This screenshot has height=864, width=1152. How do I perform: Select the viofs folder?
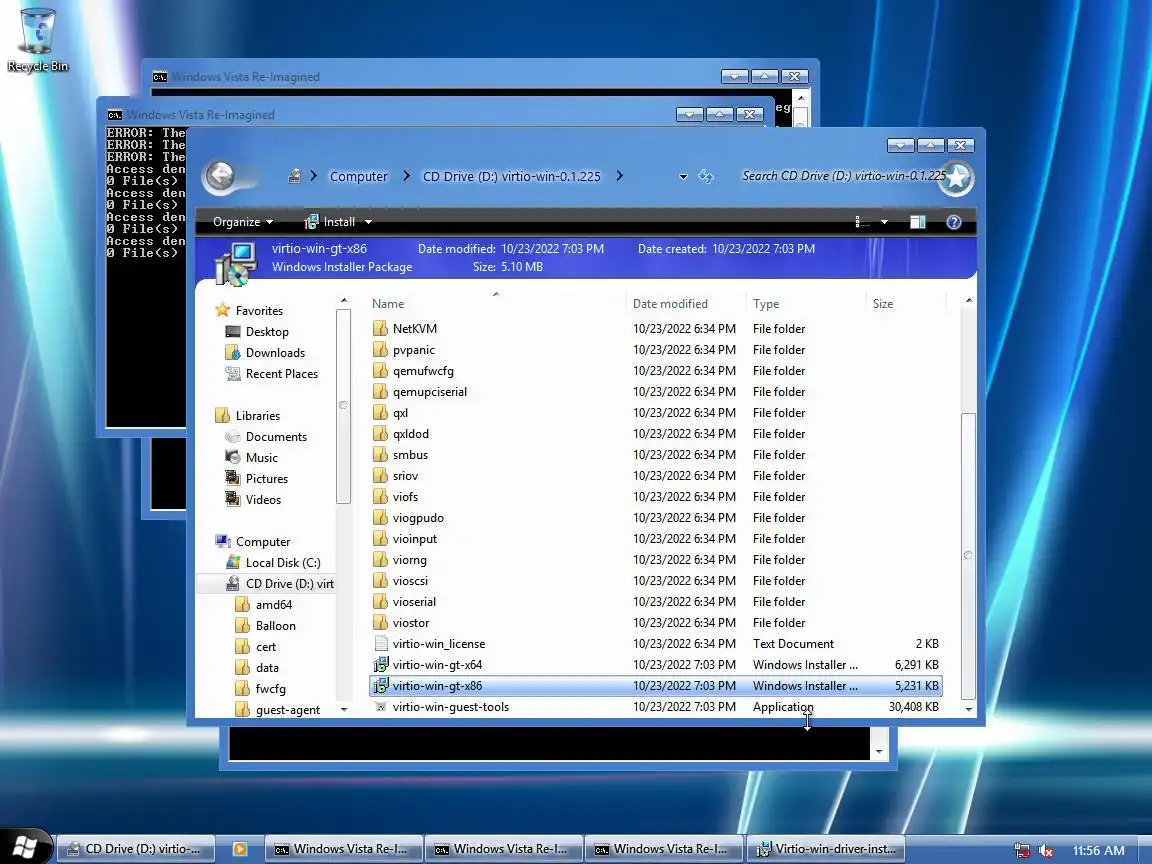[655, 497]
